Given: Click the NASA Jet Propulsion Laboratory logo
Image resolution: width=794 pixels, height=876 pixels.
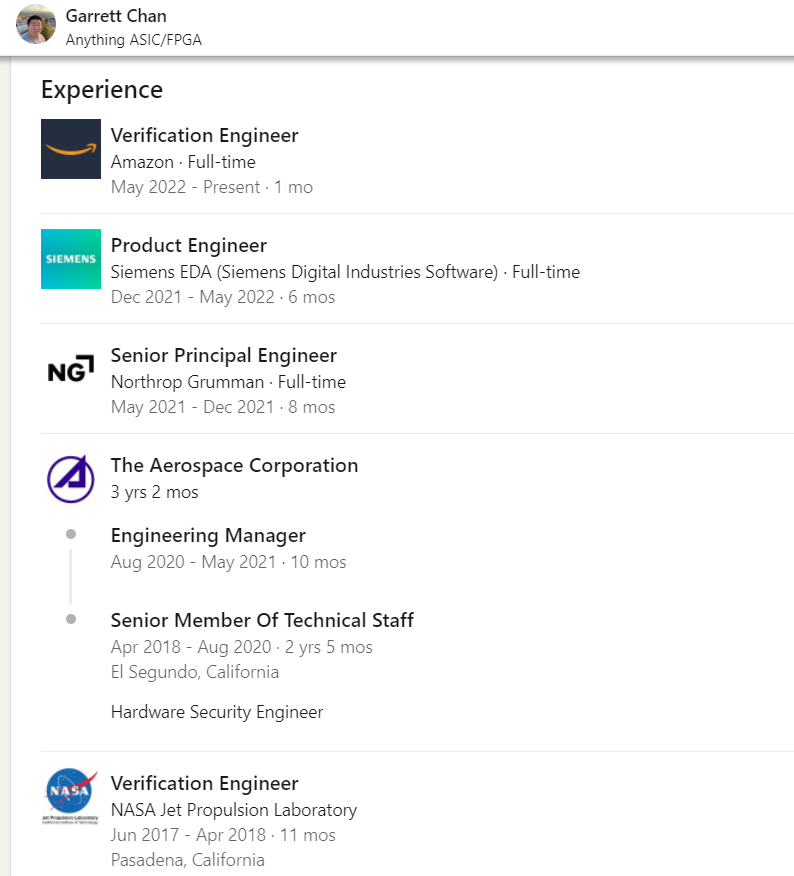Looking at the screenshot, I should pyautogui.click(x=71, y=796).
